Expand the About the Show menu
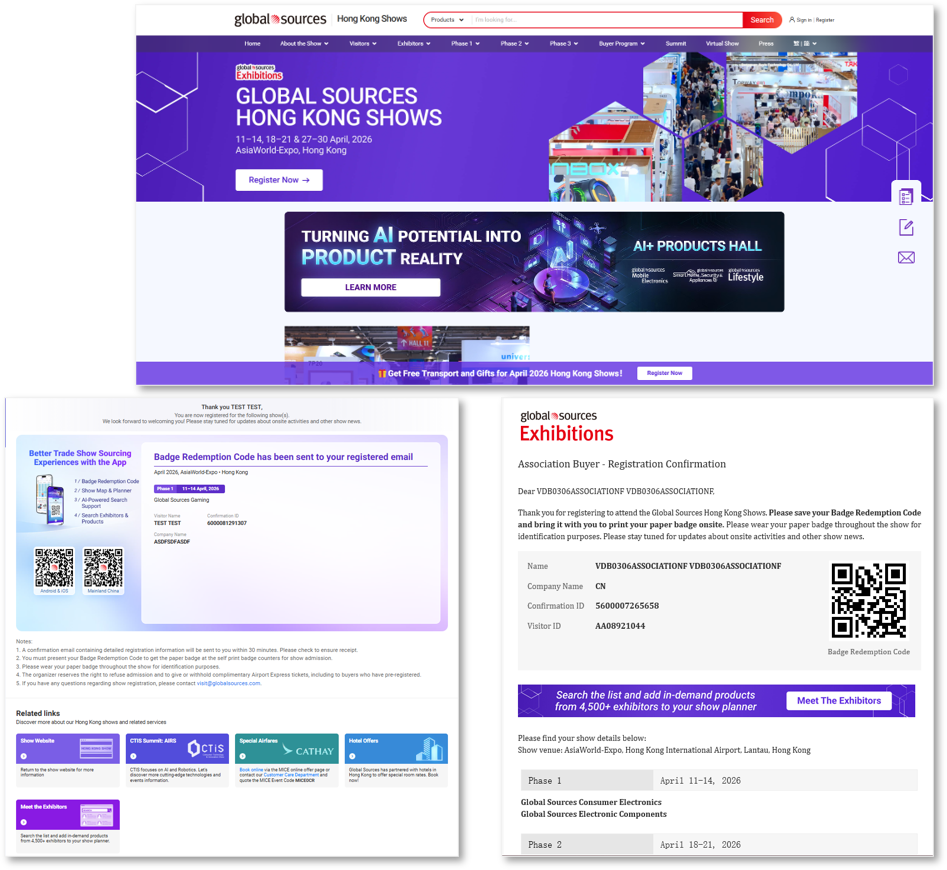947x870 pixels. pos(304,43)
